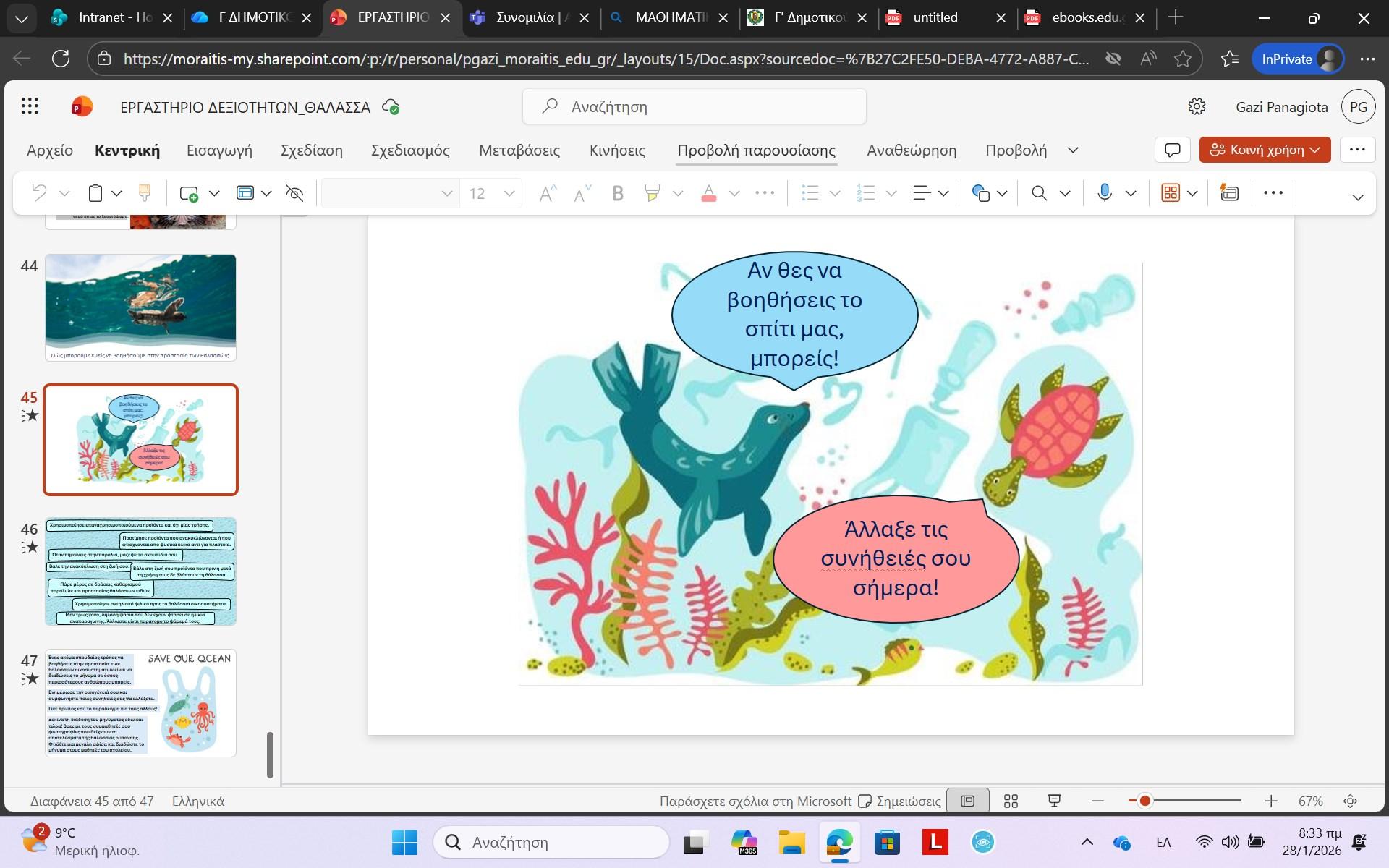Click the zoom slider handle
Screen dimensions: 1389x868
pyautogui.click(x=1144, y=801)
